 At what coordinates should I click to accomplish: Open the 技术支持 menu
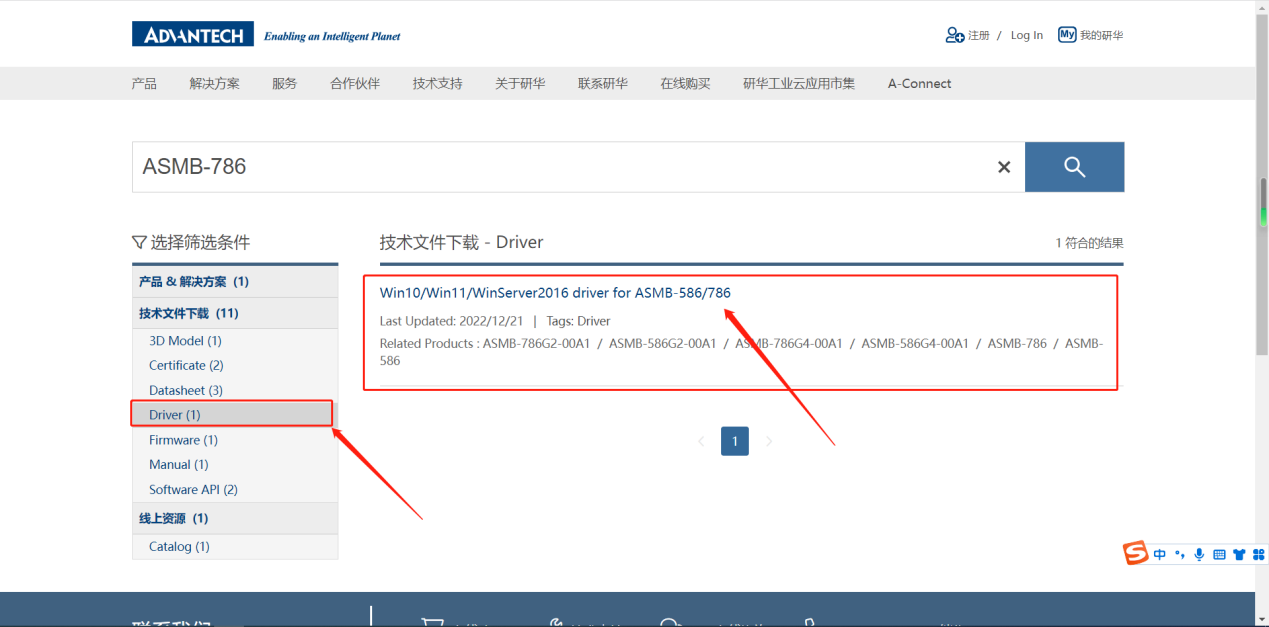[437, 84]
